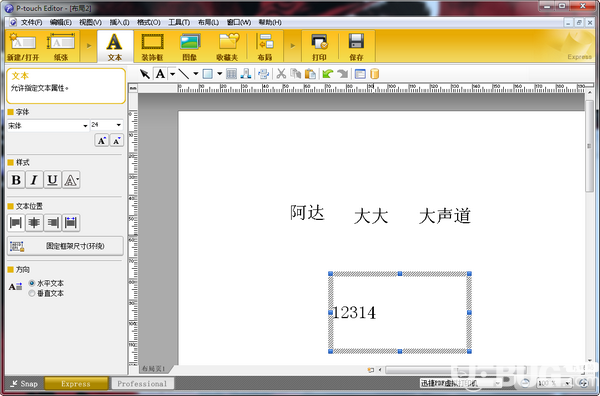Expand ribbon arrow after Paper button
Screen dimensions: 600x396
(89, 46)
